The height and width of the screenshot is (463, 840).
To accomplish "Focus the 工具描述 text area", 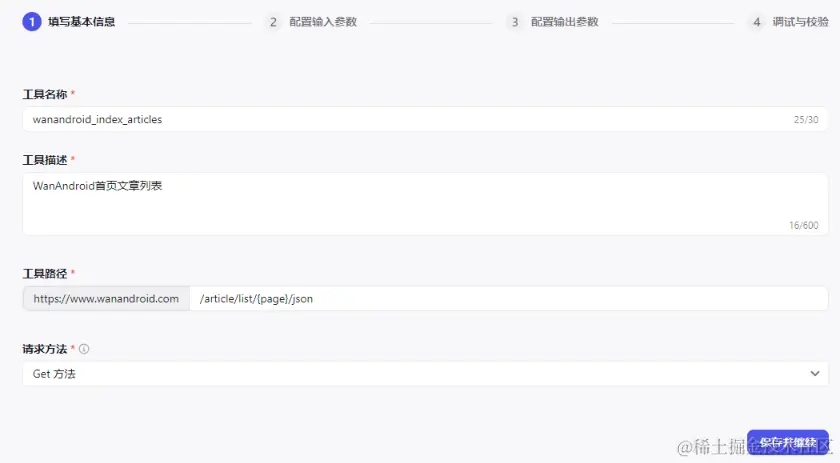I will point(425,204).
